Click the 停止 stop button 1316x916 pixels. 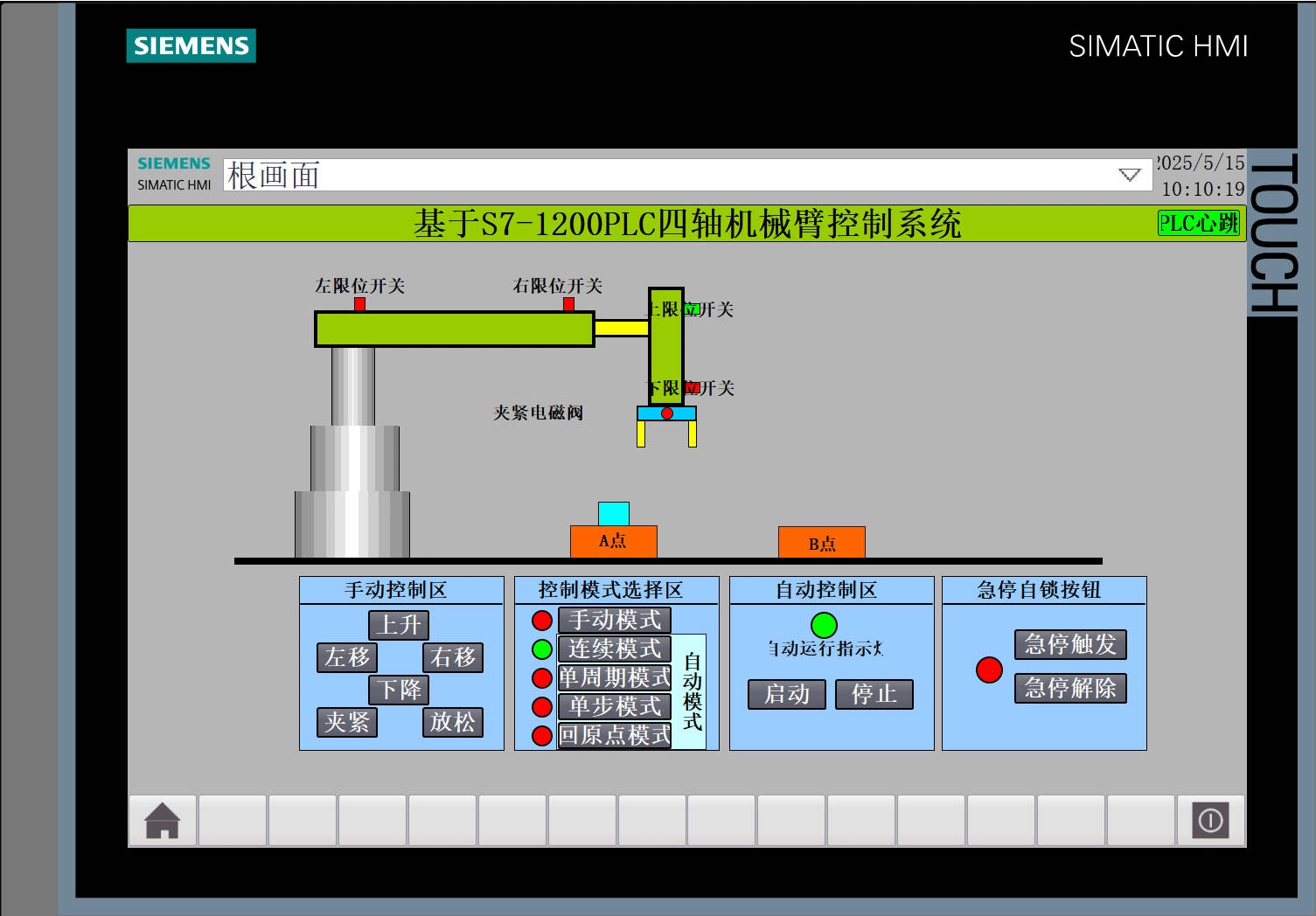tap(874, 694)
